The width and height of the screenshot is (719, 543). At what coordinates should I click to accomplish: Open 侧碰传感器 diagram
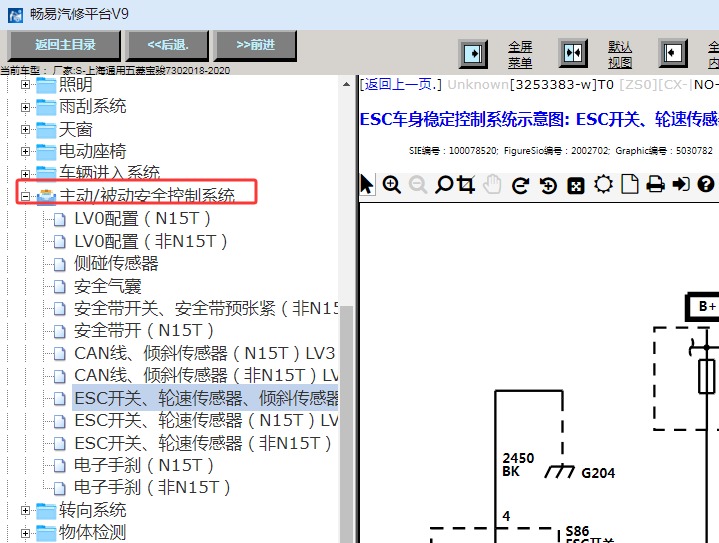(116, 263)
